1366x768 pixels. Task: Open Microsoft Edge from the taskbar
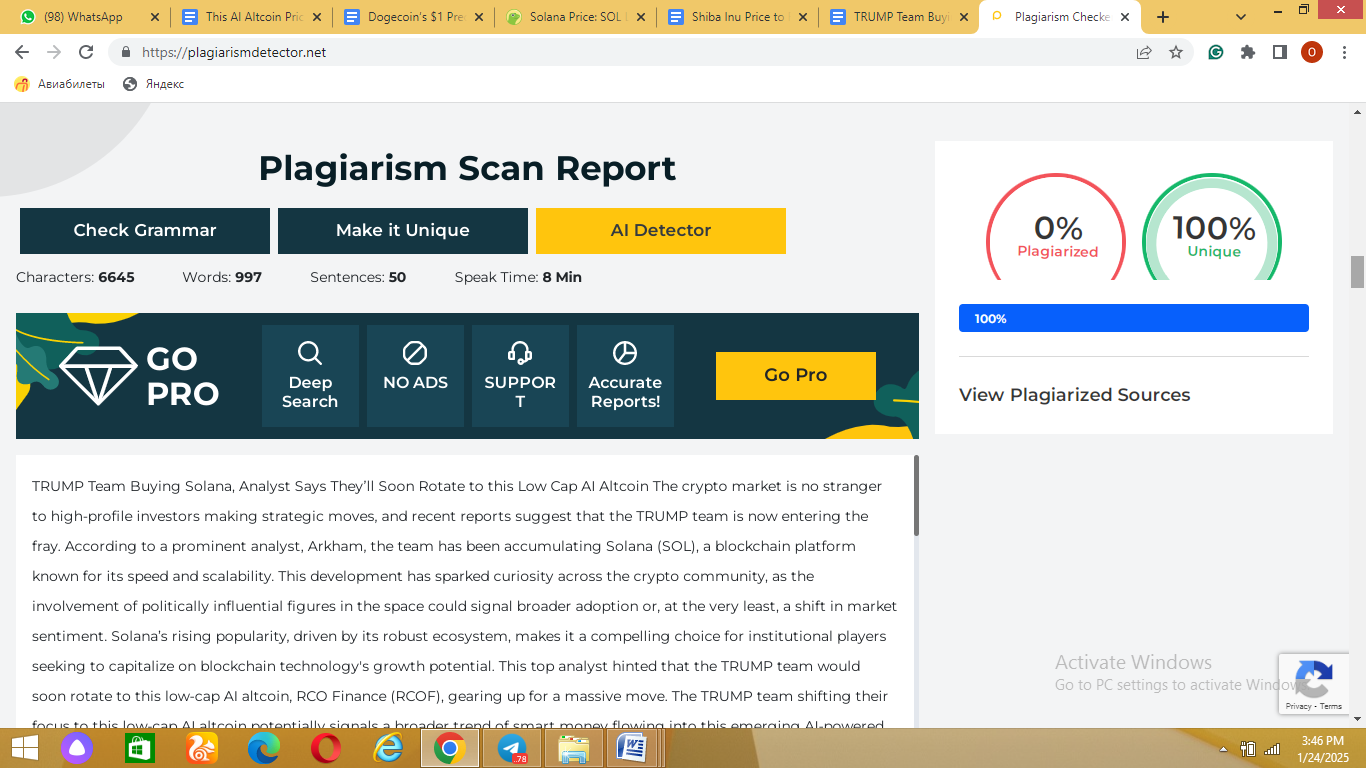263,748
